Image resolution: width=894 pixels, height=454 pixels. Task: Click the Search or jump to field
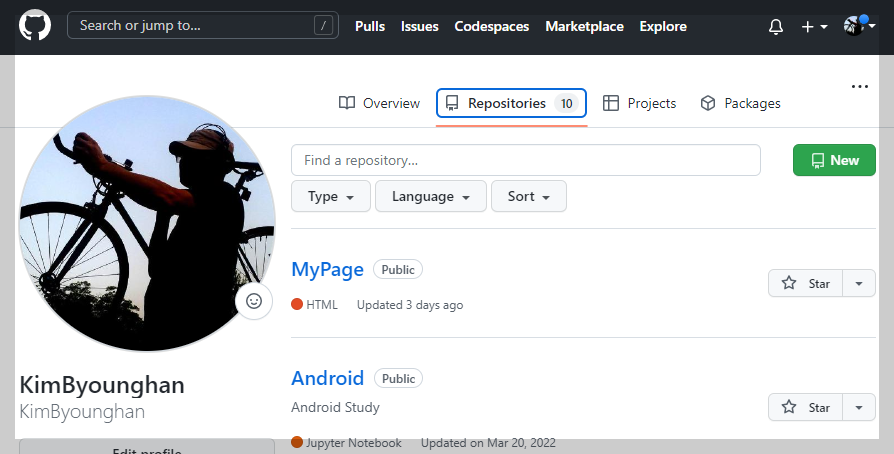point(202,26)
